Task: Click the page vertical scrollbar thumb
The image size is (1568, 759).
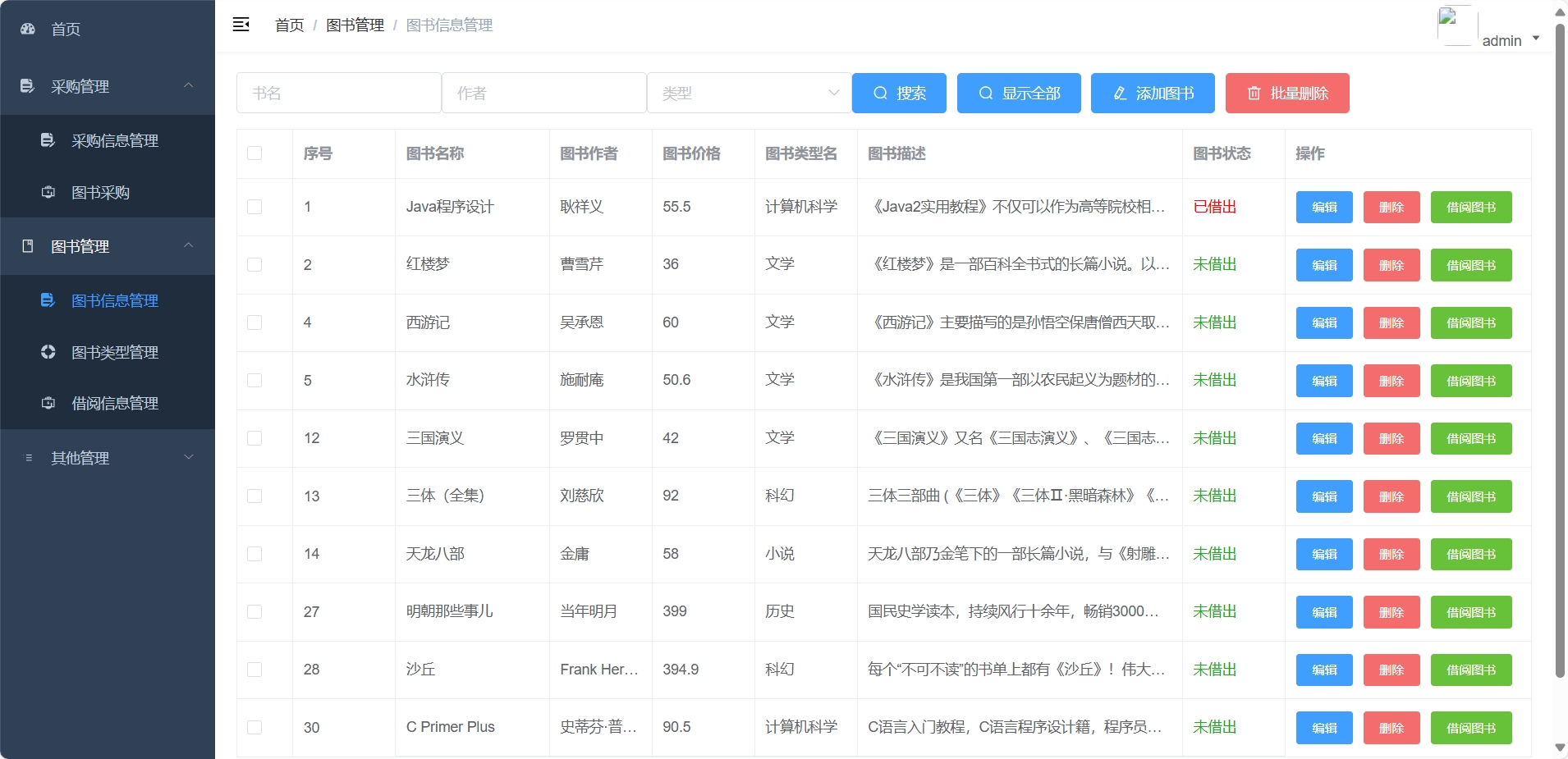Action: [x=1560, y=350]
